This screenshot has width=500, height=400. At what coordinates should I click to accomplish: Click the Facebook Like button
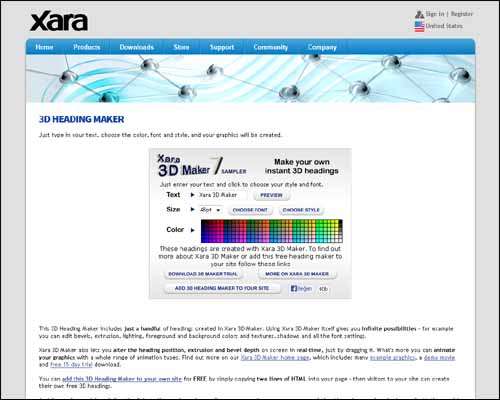click(x=301, y=289)
